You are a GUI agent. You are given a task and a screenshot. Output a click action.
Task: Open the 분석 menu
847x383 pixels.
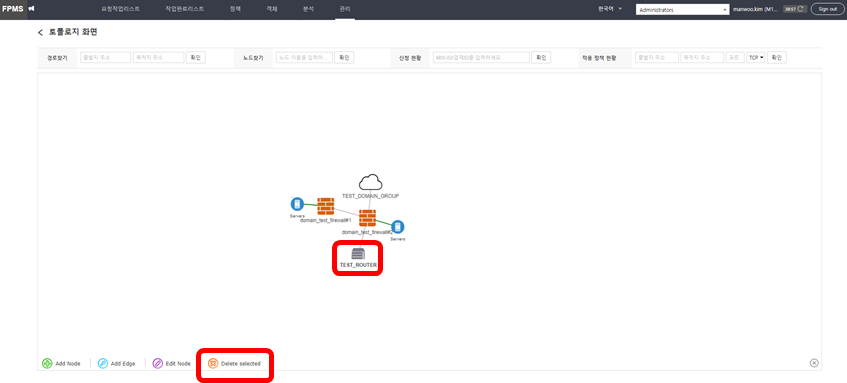coord(308,9)
